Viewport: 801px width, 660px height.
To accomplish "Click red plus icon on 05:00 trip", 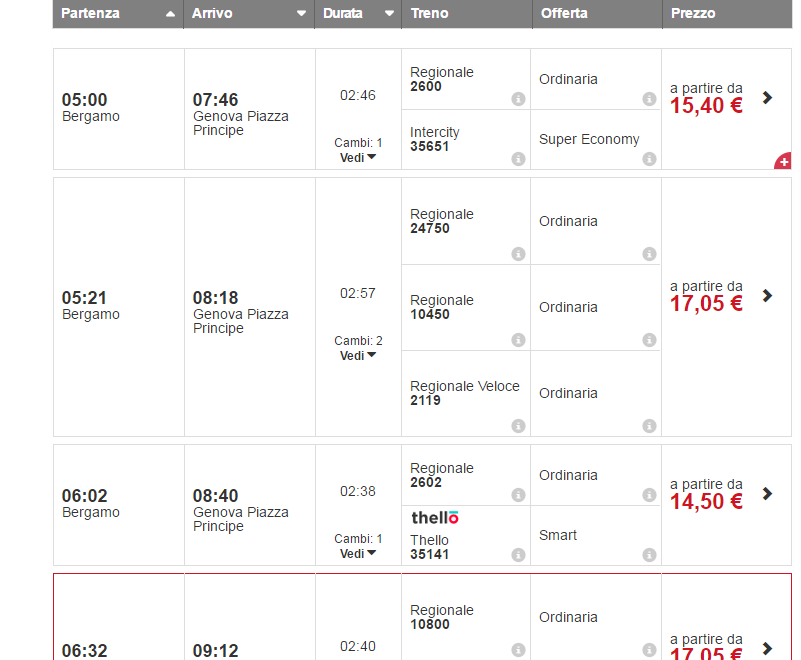I will [783, 161].
